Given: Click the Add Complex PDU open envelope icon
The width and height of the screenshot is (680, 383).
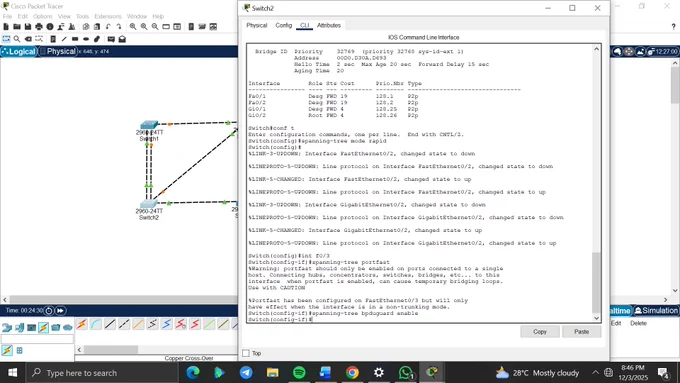Looking at the screenshot, I should coord(122,39).
